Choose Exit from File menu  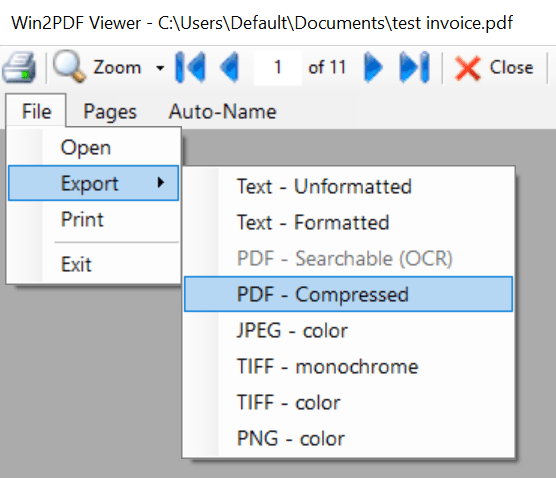pos(94,264)
